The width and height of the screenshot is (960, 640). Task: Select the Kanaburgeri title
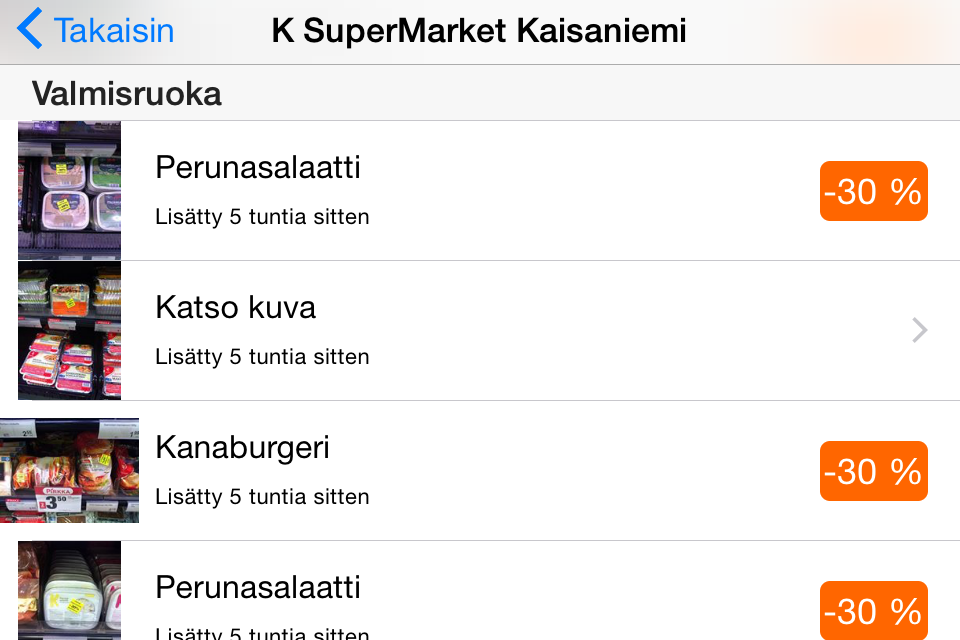[x=242, y=448]
